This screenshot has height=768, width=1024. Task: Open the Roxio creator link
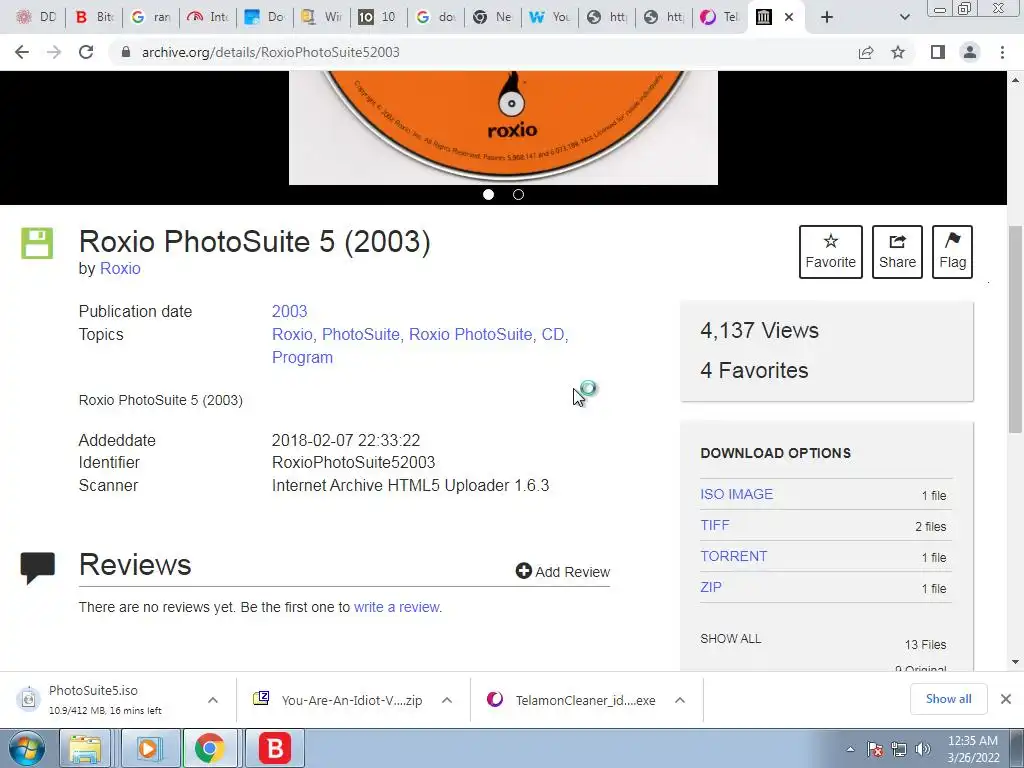(x=120, y=268)
